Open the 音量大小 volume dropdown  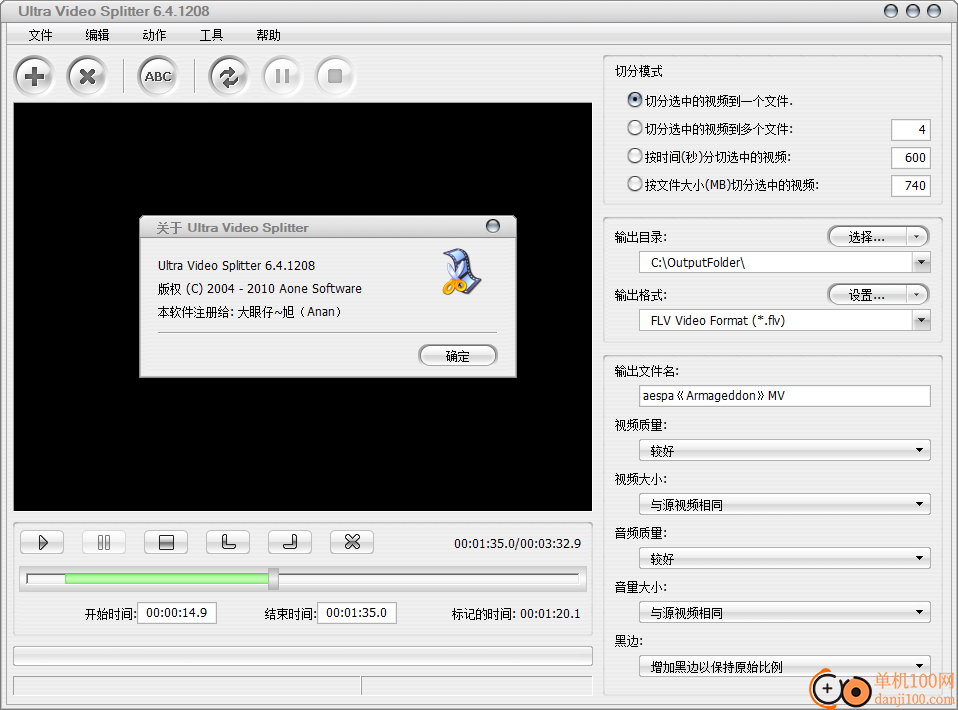(x=784, y=612)
